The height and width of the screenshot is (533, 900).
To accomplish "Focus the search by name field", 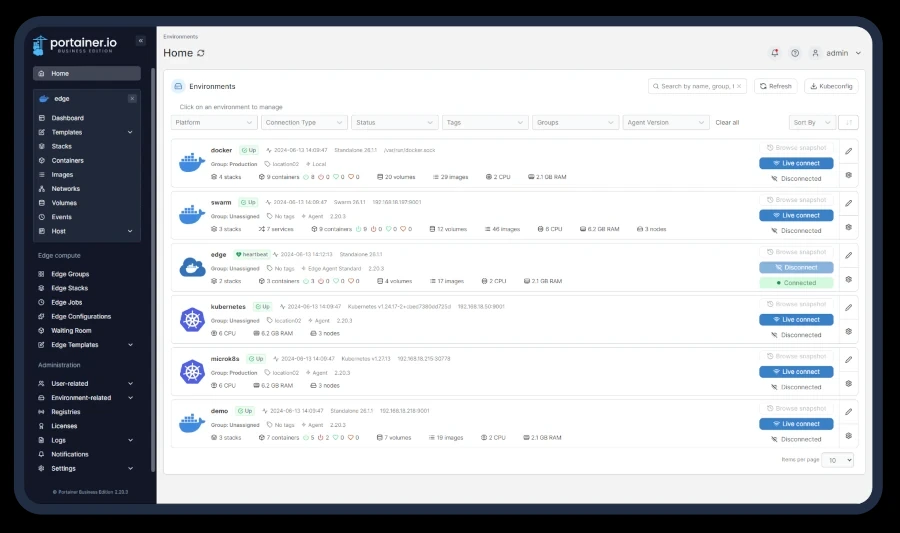I will click(x=697, y=86).
